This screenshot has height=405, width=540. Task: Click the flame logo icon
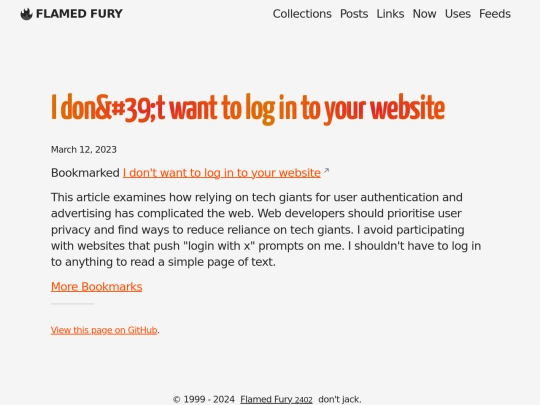click(26, 14)
